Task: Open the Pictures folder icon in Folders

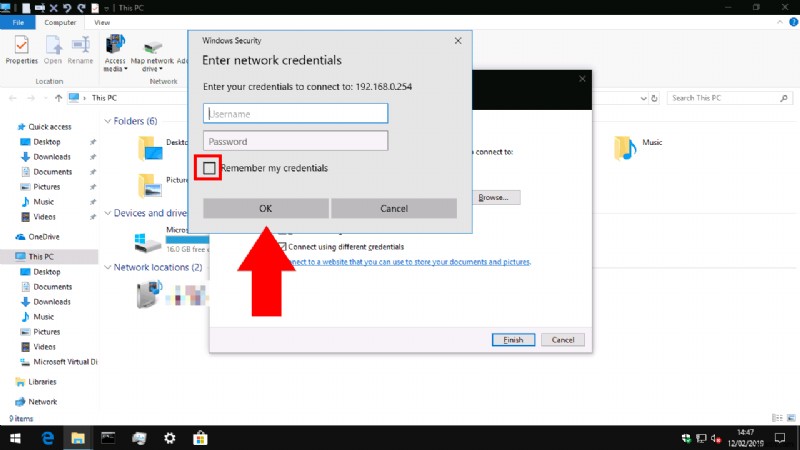Action: coord(150,186)
